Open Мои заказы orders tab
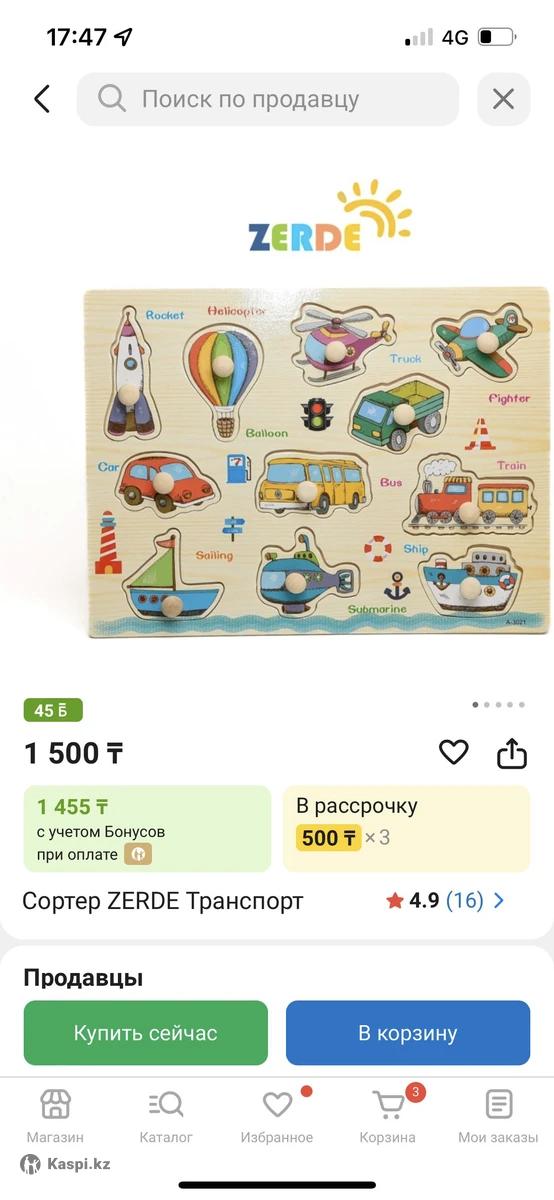Viewport: 554px width, 1200px height. pyautogui.click(x=498, y=1116)
